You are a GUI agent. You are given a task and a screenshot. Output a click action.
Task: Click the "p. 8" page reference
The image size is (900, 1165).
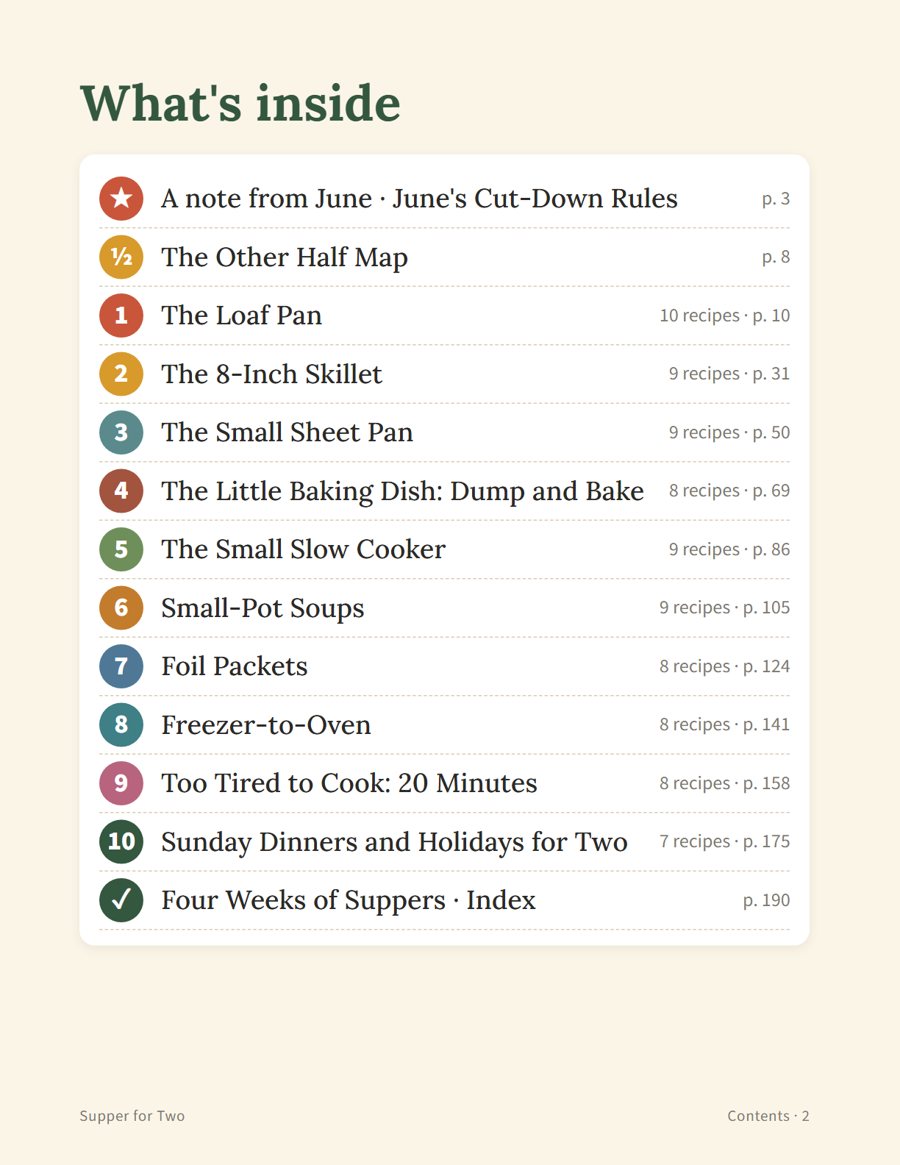(x=776, y=257)
